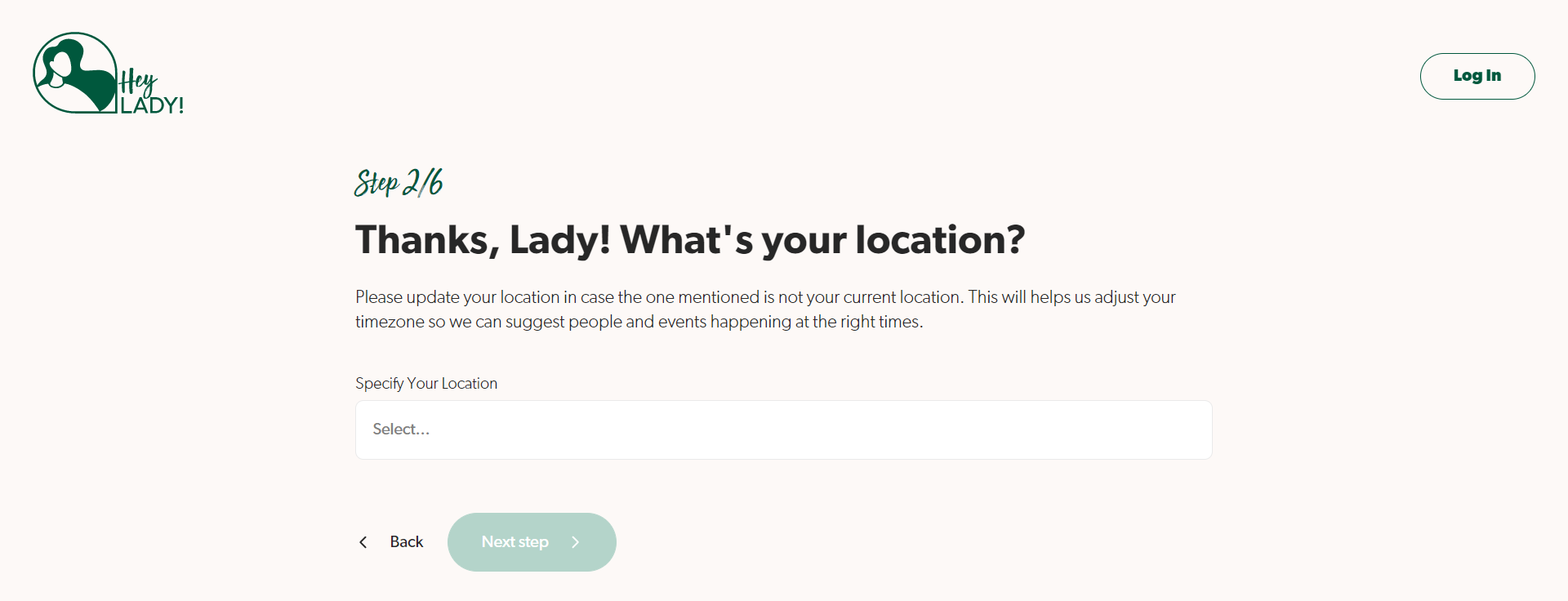Image resolution: width=1568 pixels, height=601 pixels.
Task: Click the 'Hey LADY!' logo text
Action: click(150, 93)
